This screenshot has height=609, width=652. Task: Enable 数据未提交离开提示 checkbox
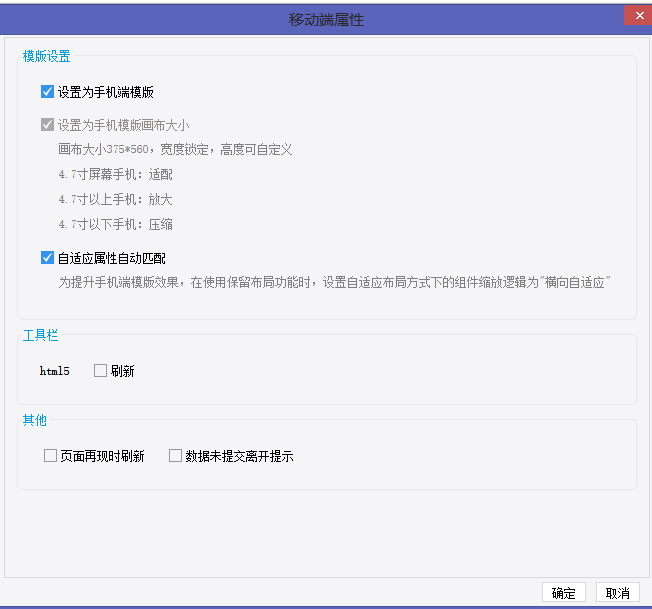175,455
